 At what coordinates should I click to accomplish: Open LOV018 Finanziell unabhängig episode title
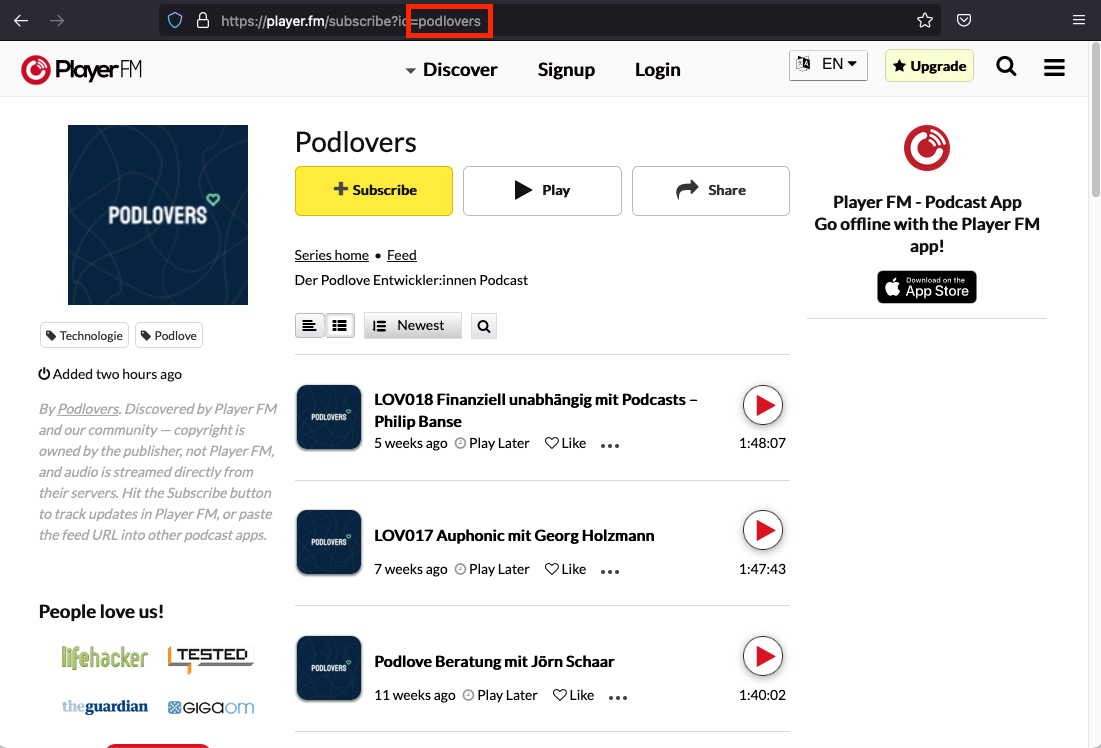point(536,410)
